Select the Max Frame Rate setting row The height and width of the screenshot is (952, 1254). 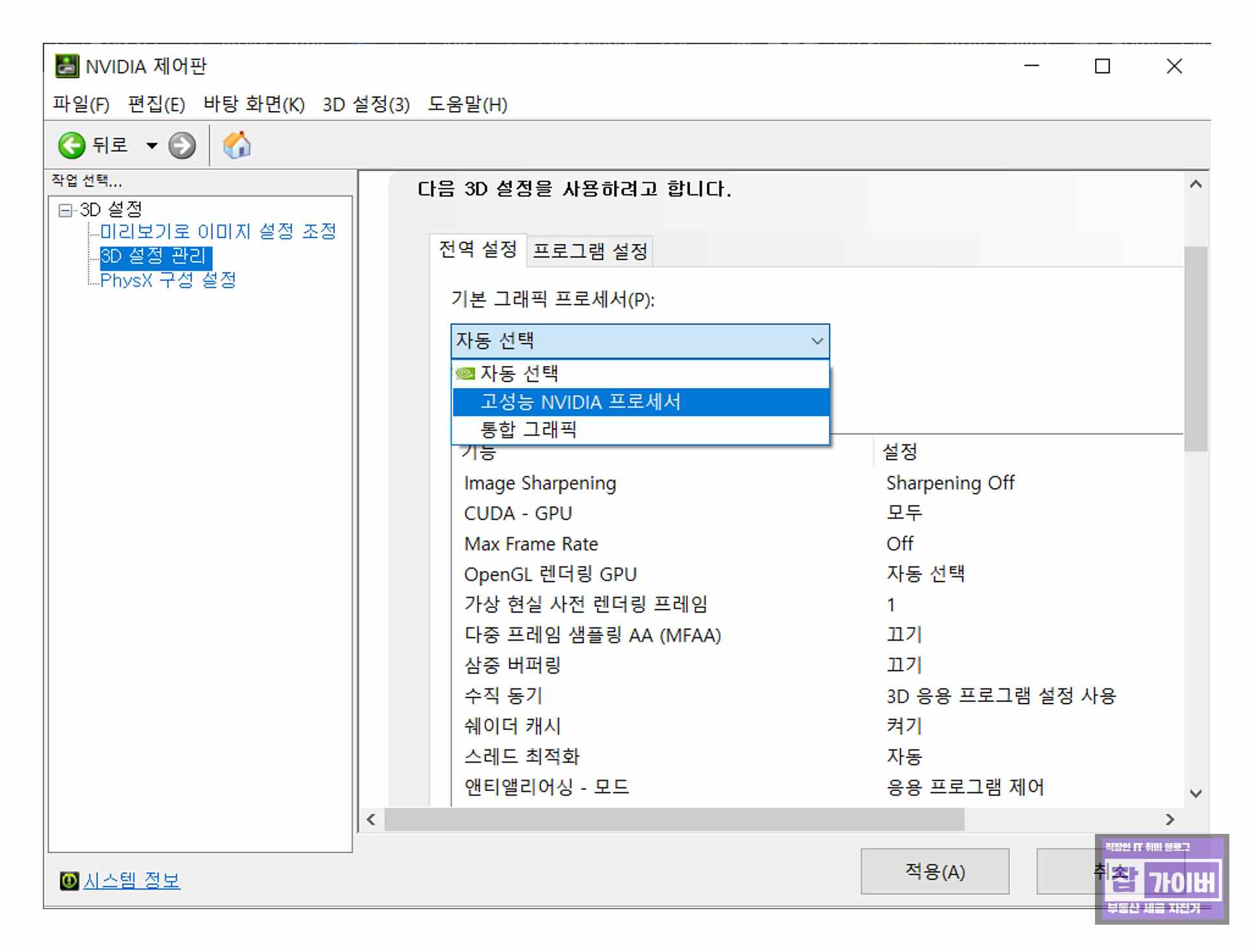click(x=531, y=544)
